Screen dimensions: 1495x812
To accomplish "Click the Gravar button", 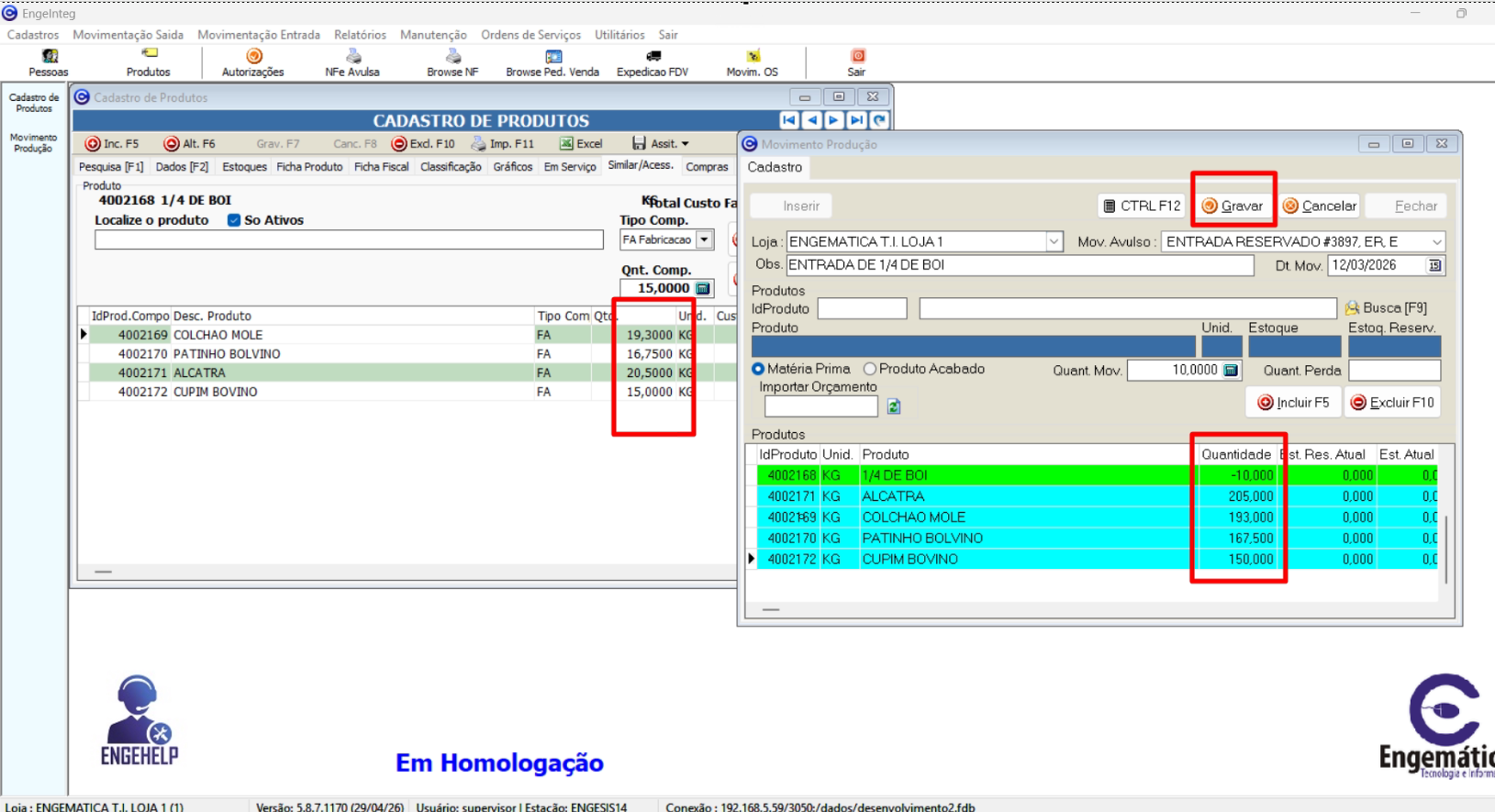I will click(x=1233, y=206).
